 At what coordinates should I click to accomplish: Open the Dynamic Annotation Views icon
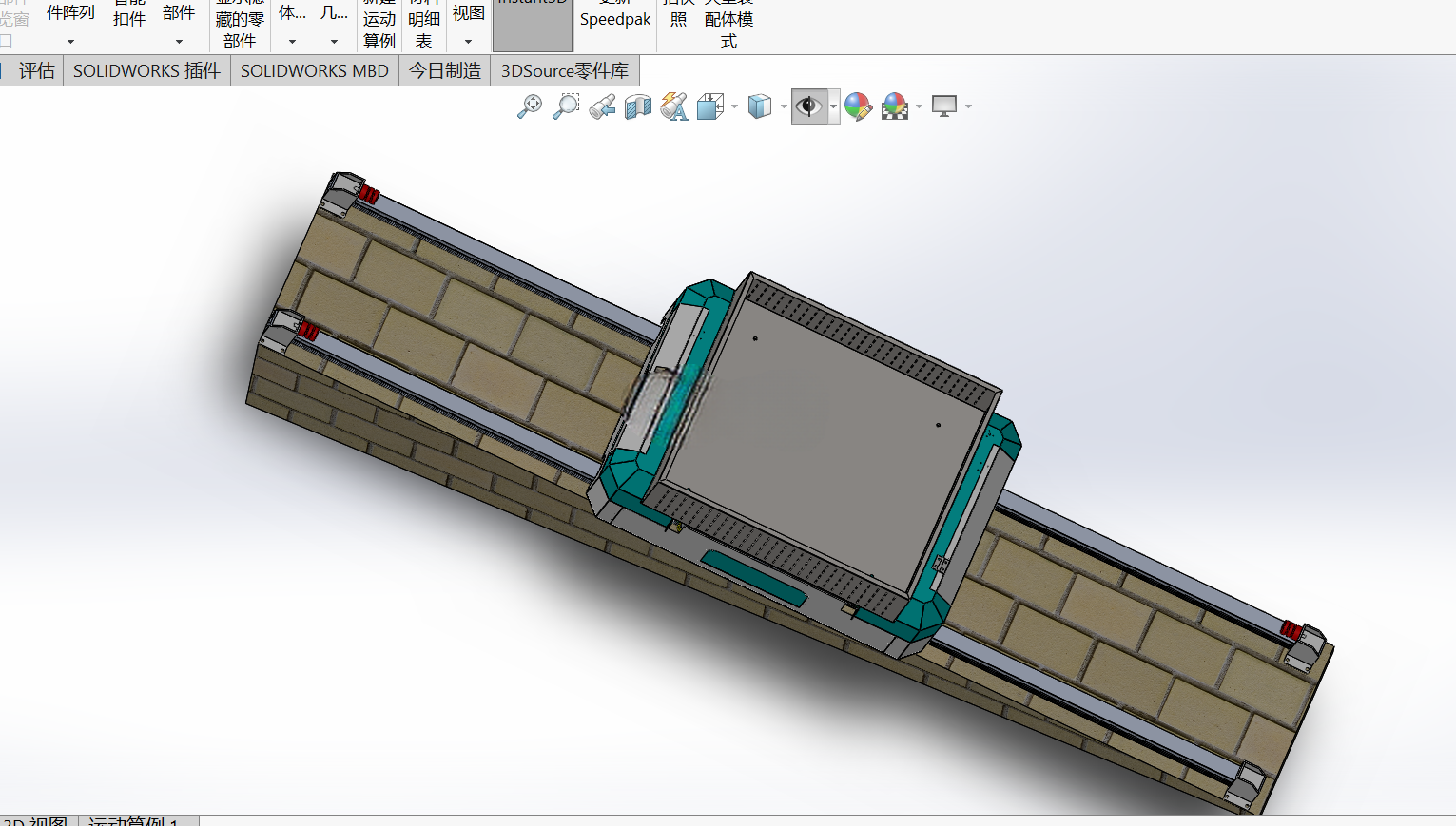[674, 106]
